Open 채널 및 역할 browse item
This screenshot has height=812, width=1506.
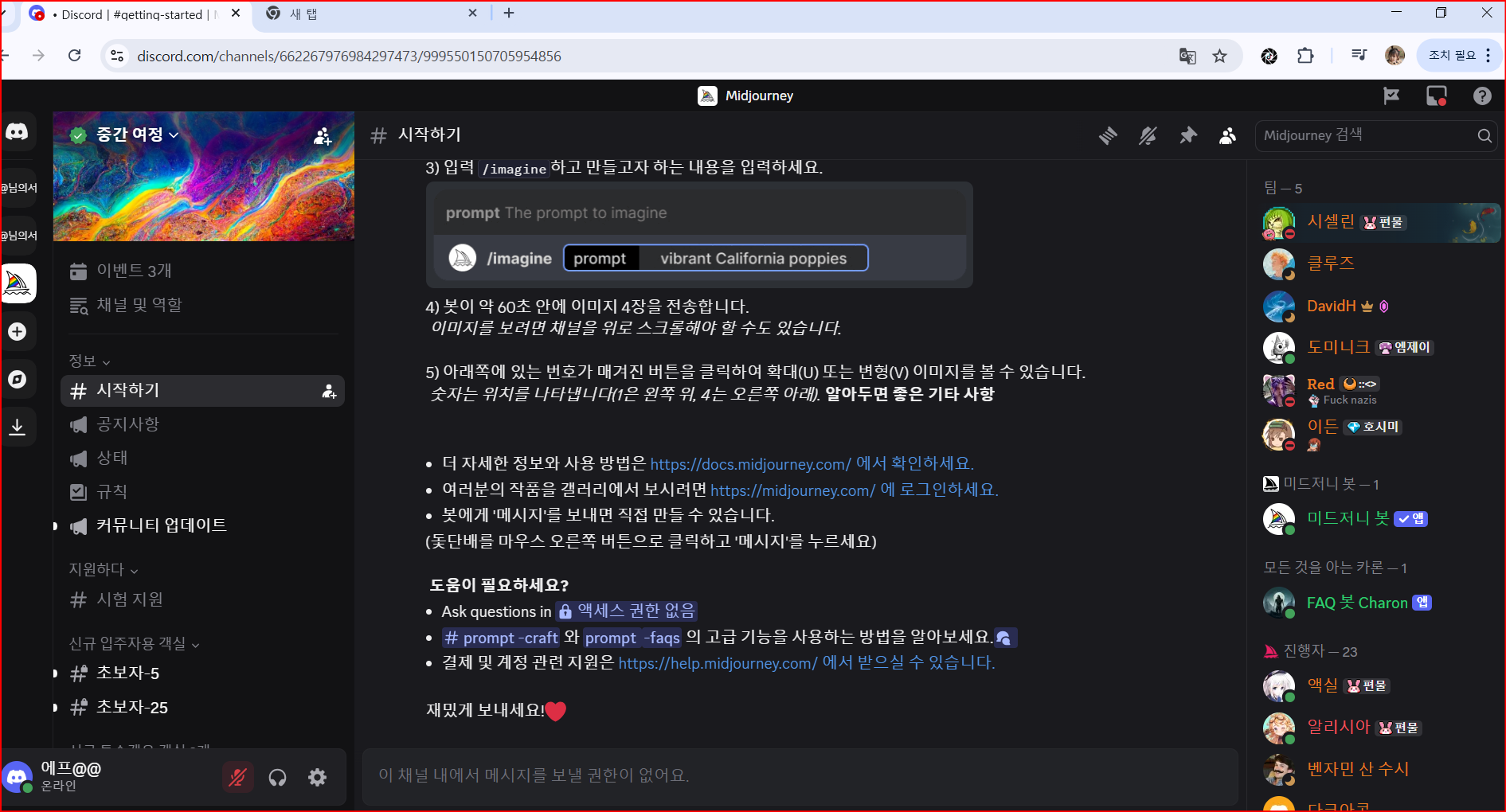click(x=202, y=305)
